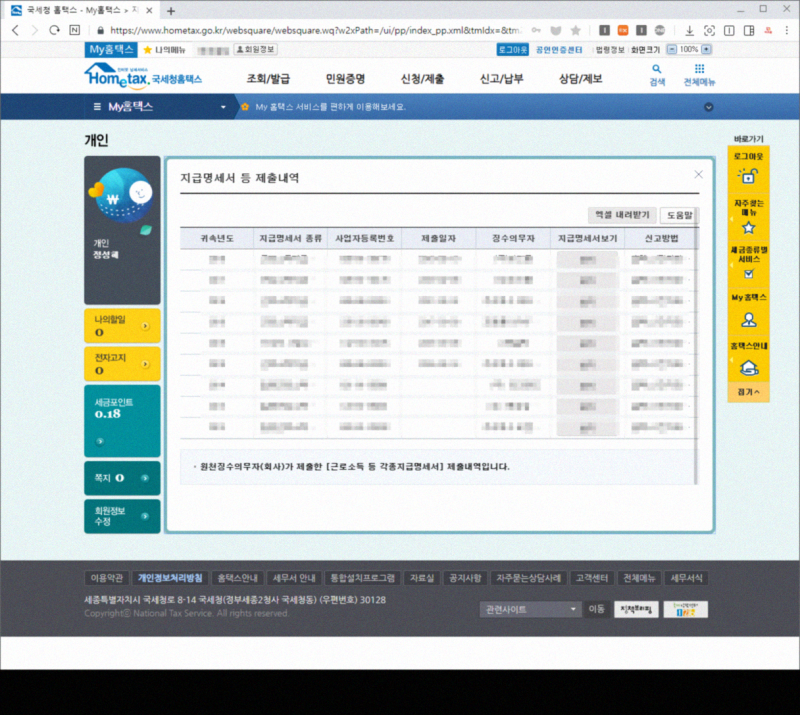This screenshot has width=800, height=715.
Task: Open 회원정보 수정 card
Action: pyautogui.click(x=122, y=516)
